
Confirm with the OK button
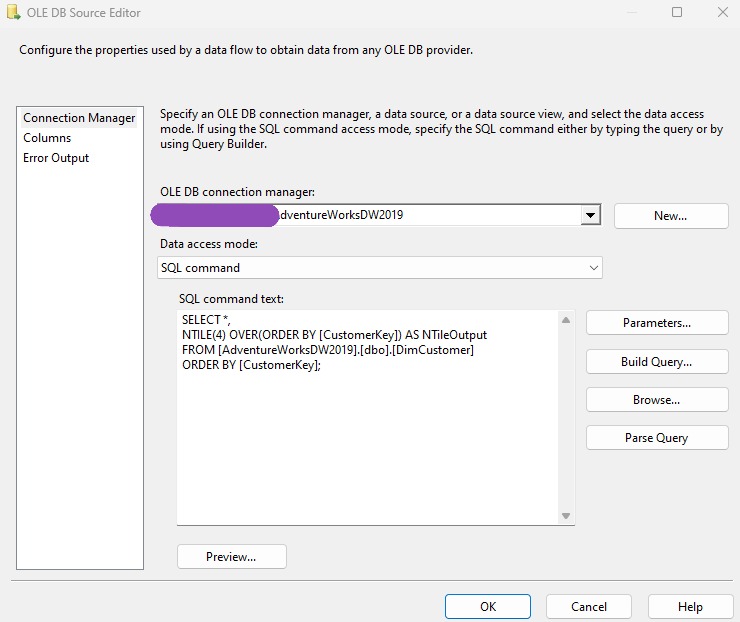point(488,607)
